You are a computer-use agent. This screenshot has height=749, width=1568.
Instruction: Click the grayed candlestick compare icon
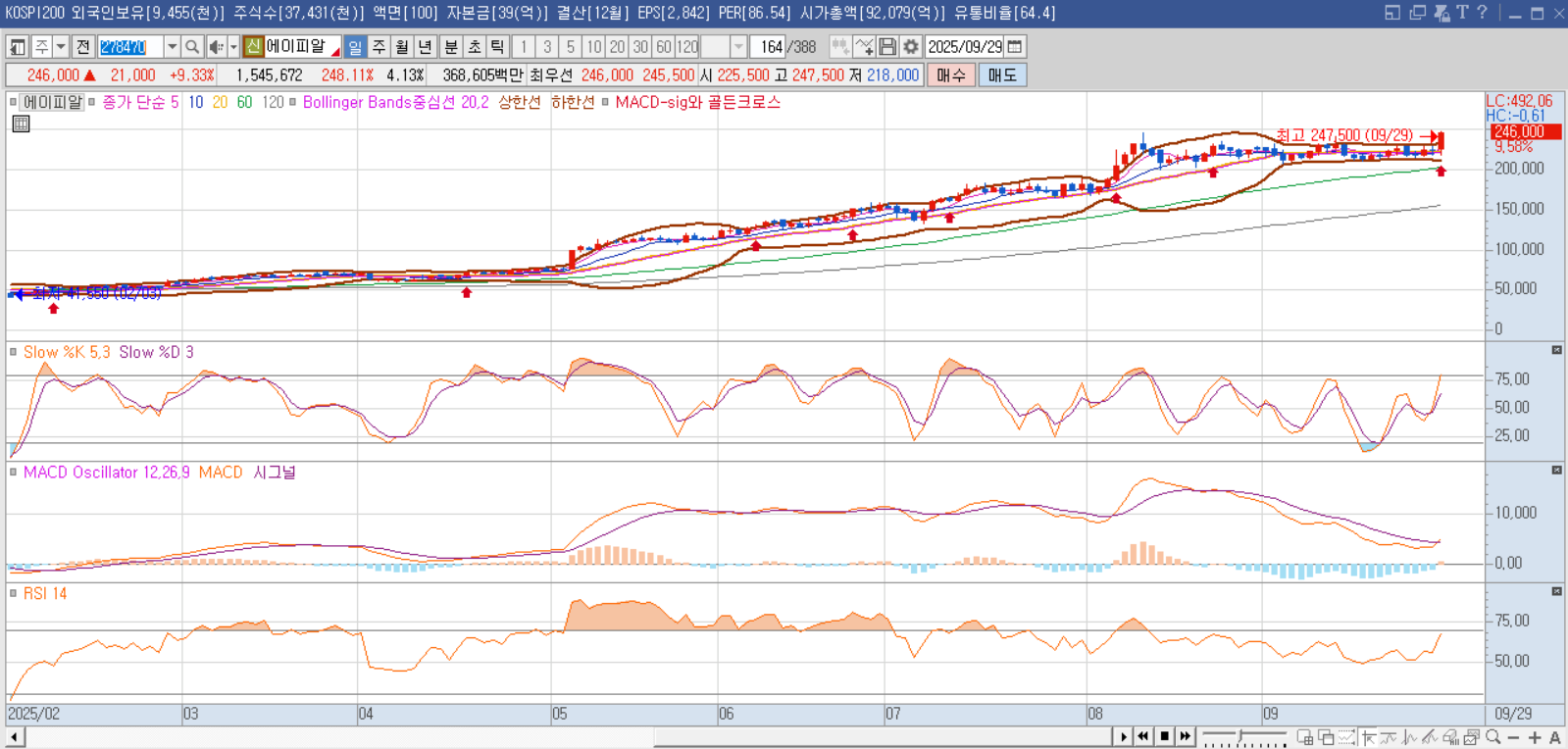tap(840, 47)
